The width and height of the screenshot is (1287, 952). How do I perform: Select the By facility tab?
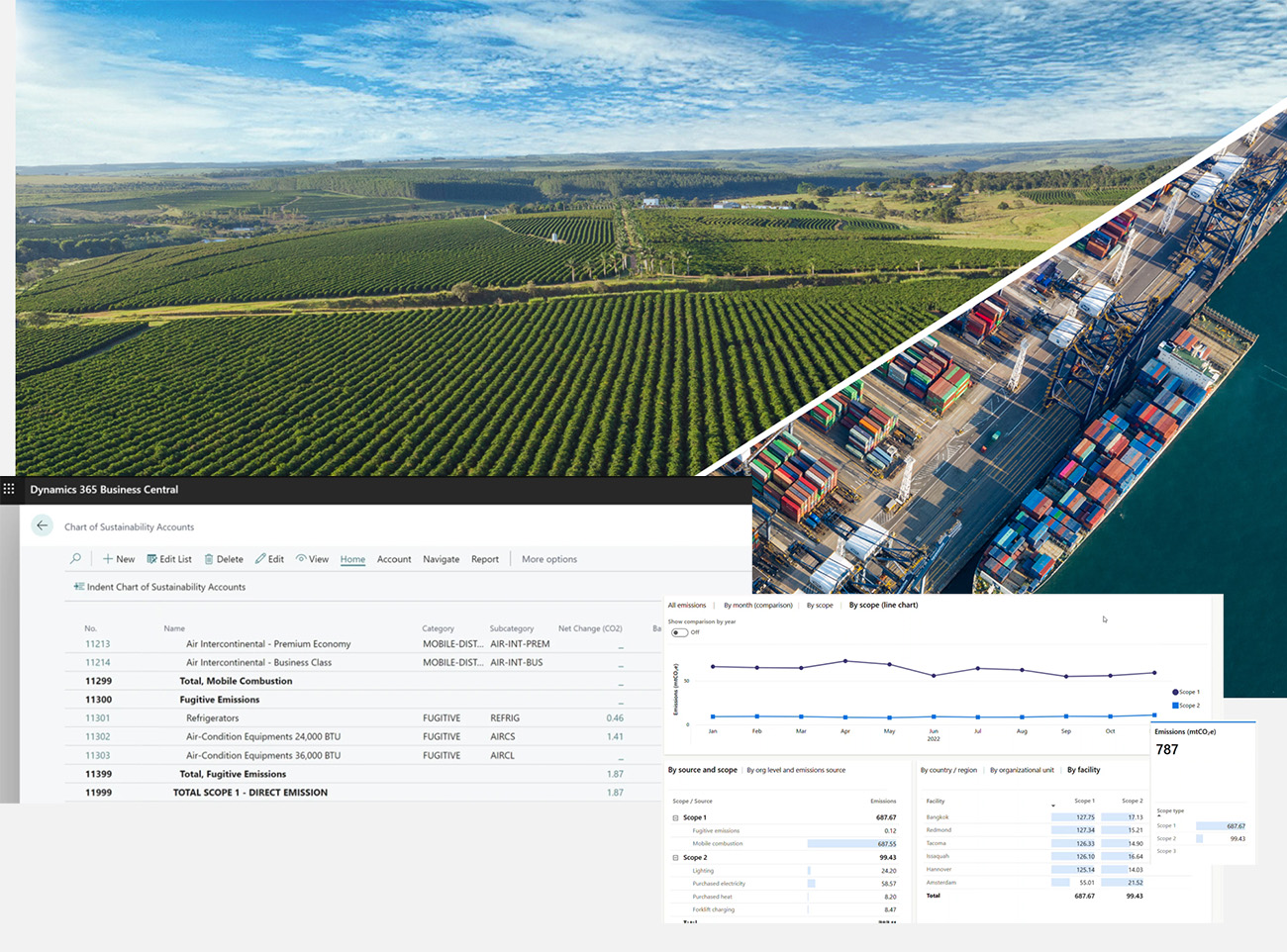point(1083,770)
